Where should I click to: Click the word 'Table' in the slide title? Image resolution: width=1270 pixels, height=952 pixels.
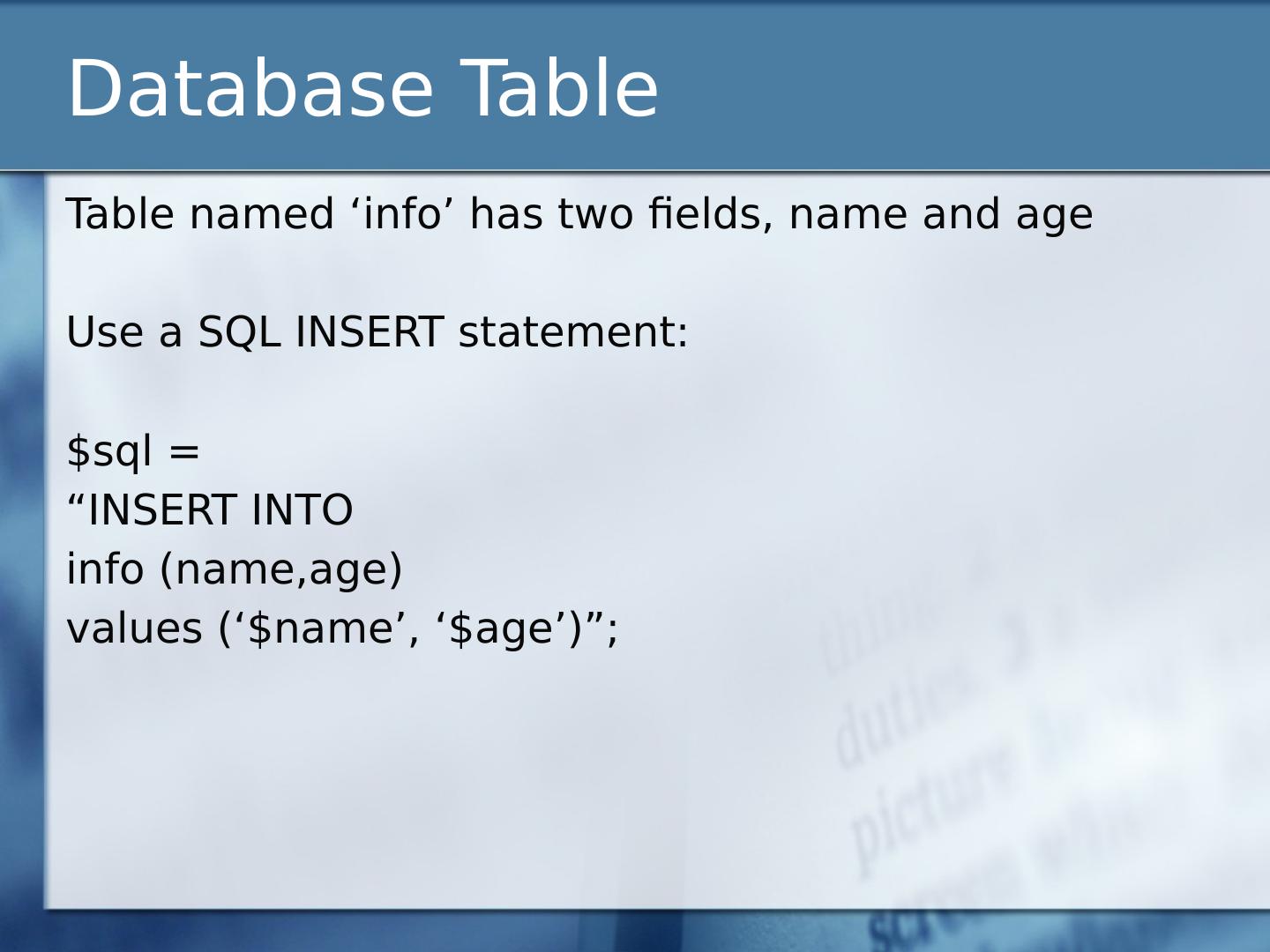coord(559,89)
